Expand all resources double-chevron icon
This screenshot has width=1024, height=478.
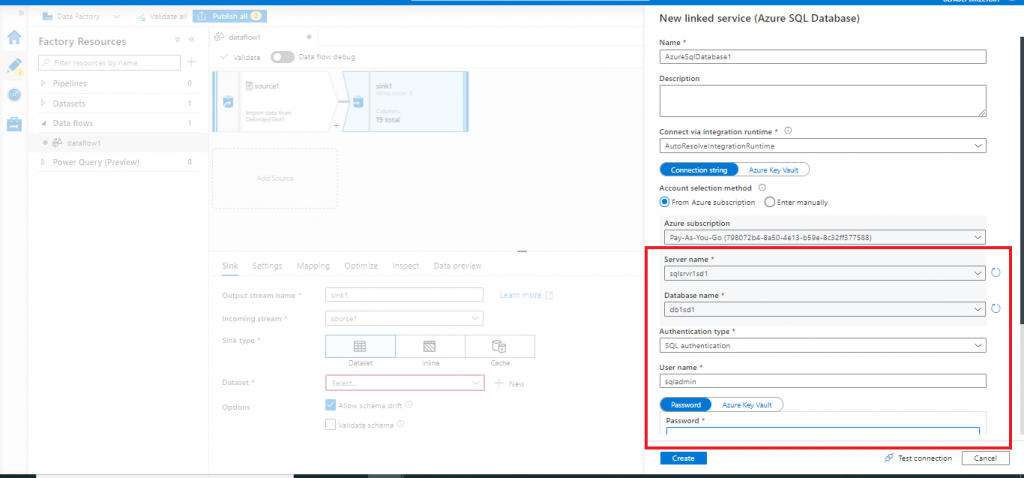pos(178,40)
